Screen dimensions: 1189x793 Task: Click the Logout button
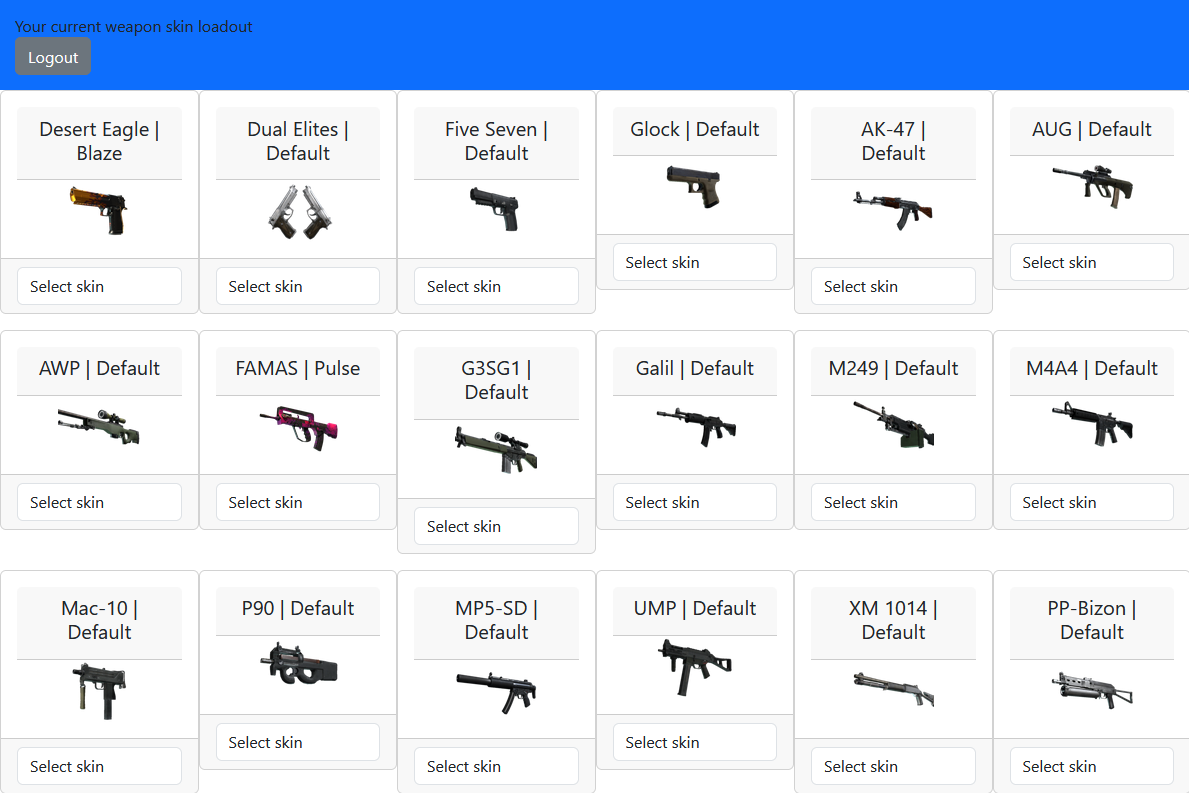coord(53,57)
